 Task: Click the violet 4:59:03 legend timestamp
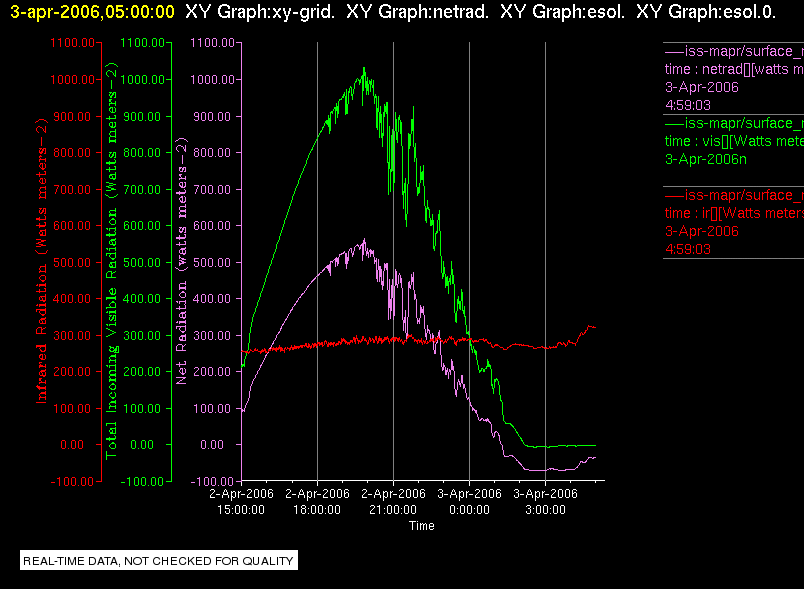coord(688,105)
